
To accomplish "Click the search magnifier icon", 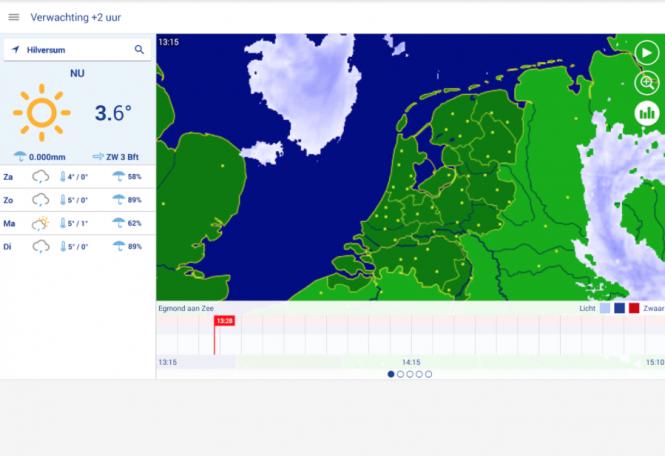I will click(x=139, y=50).
